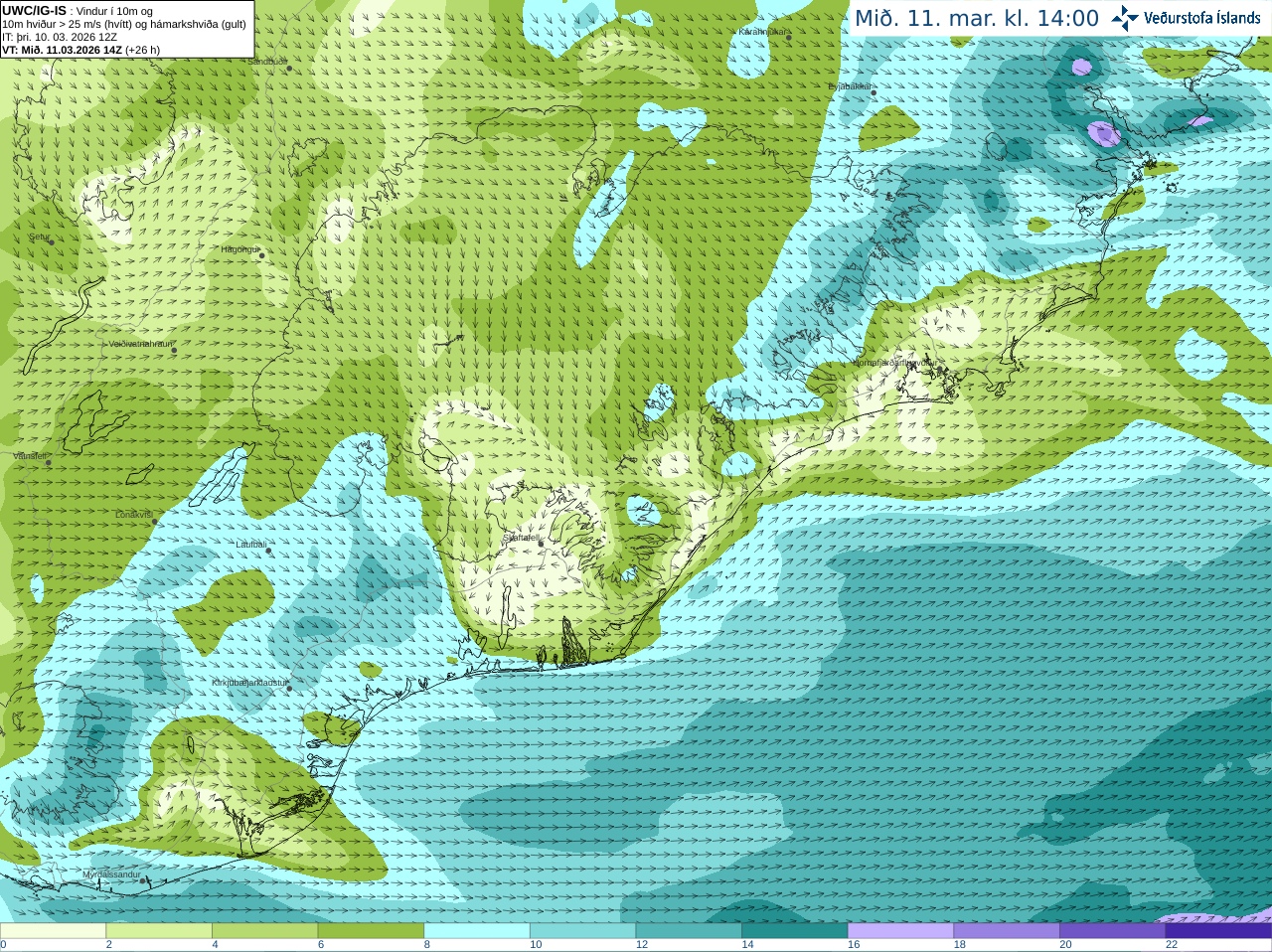The image size is (1272, 952).
Task: Click the 0–2 m/s pale yellow legend swatch
Action: [53, 931]
